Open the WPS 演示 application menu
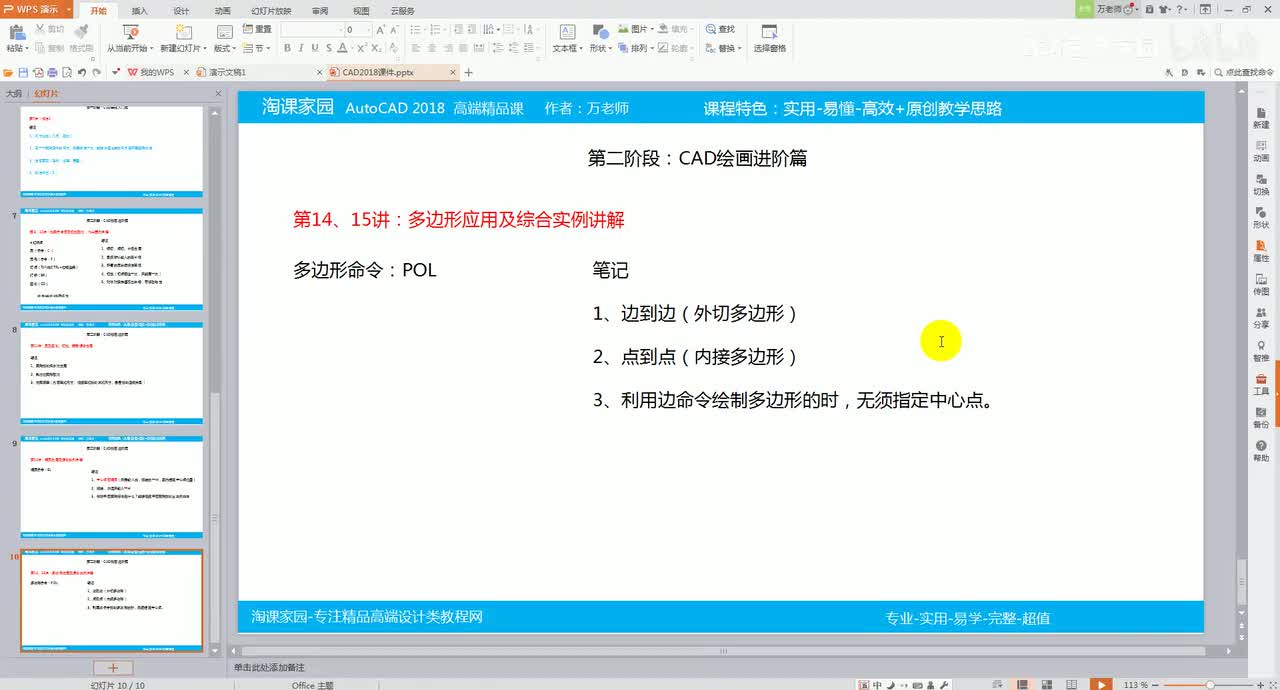 [x=37, y=9]
